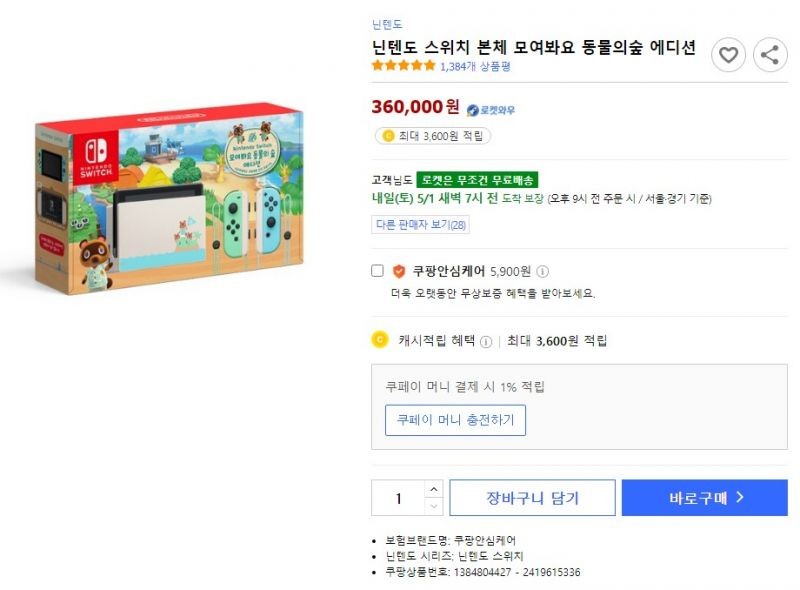The height and width of the screenshot is (590, 800).
Task: Click the quantity input field
Action: click(398, 498)
